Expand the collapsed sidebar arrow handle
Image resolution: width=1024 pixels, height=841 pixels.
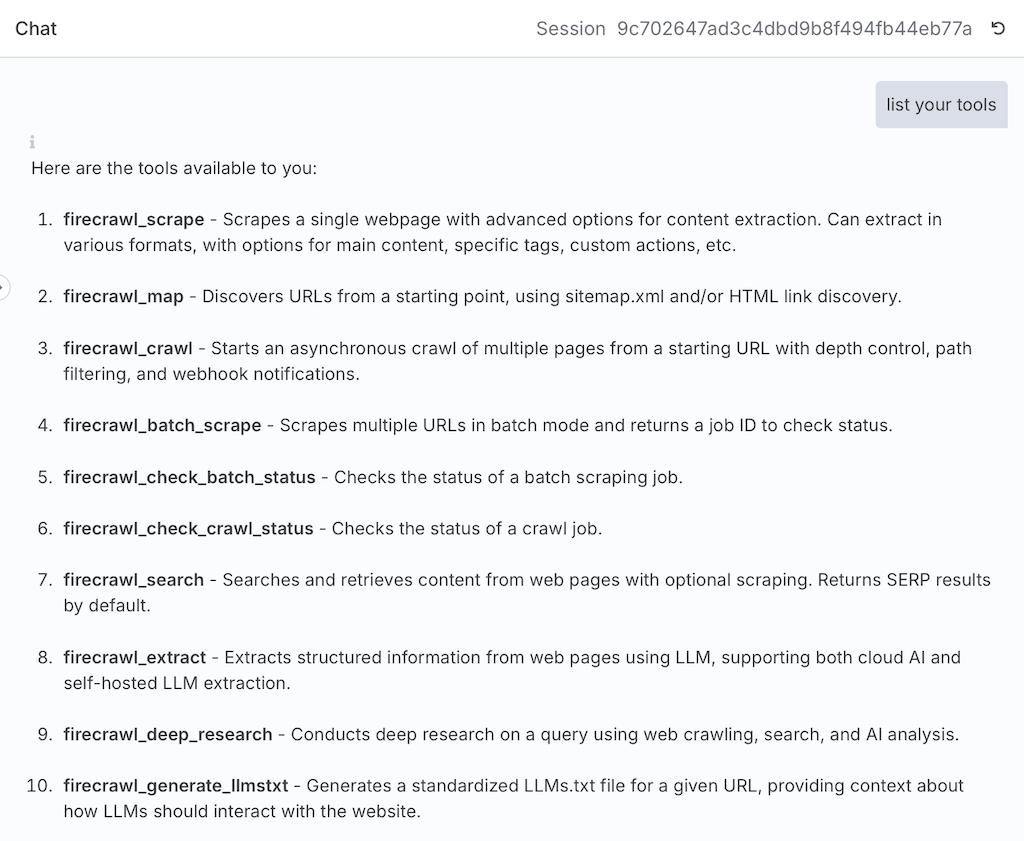click(x=3, y=287)
